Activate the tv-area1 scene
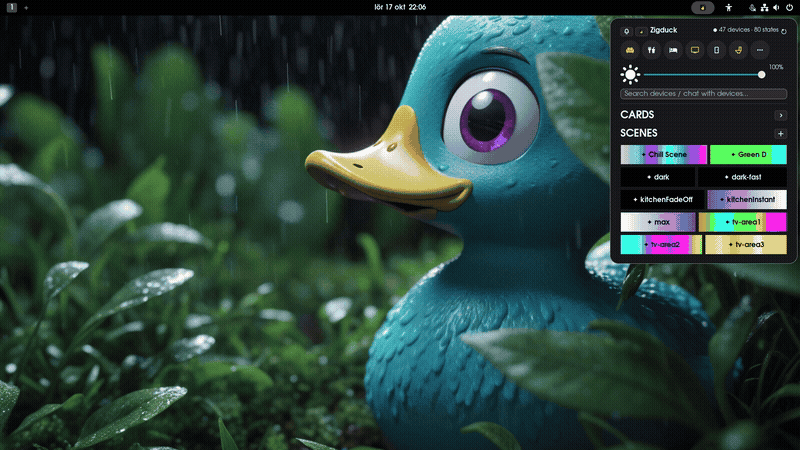This screenshot has height=450, width=800. coord(743,222)
